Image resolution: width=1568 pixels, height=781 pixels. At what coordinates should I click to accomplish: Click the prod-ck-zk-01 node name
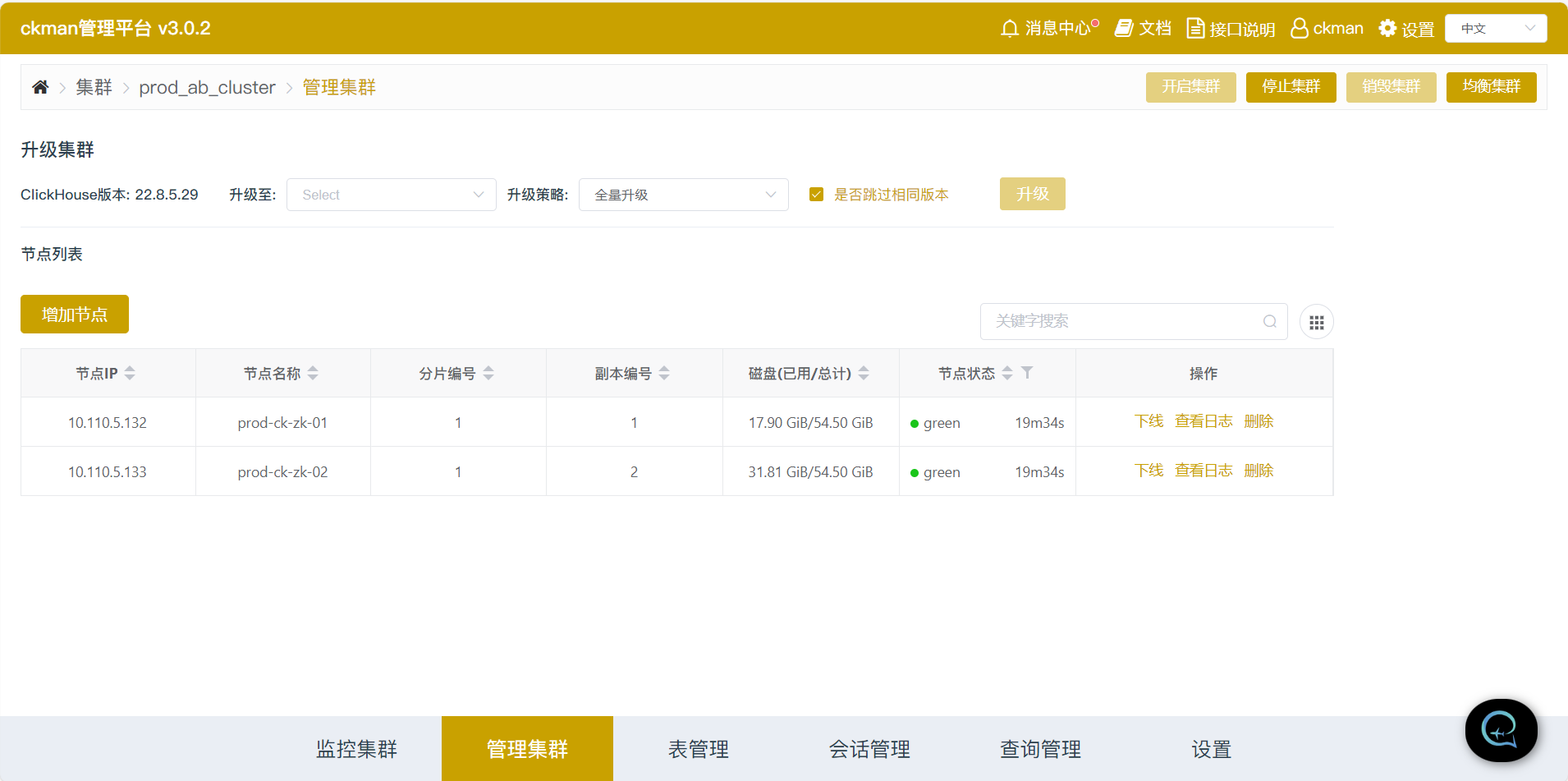[x=282, y=423]
